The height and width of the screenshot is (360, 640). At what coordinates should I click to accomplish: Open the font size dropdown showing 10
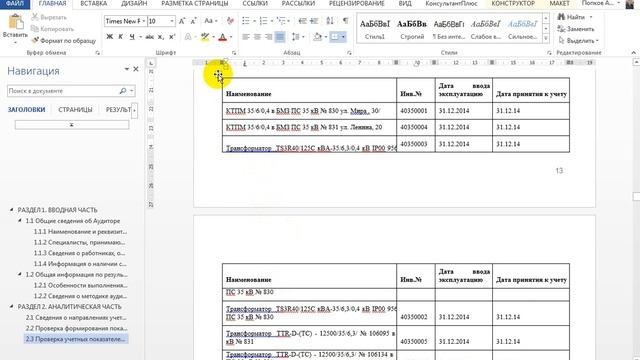point(172,21)
